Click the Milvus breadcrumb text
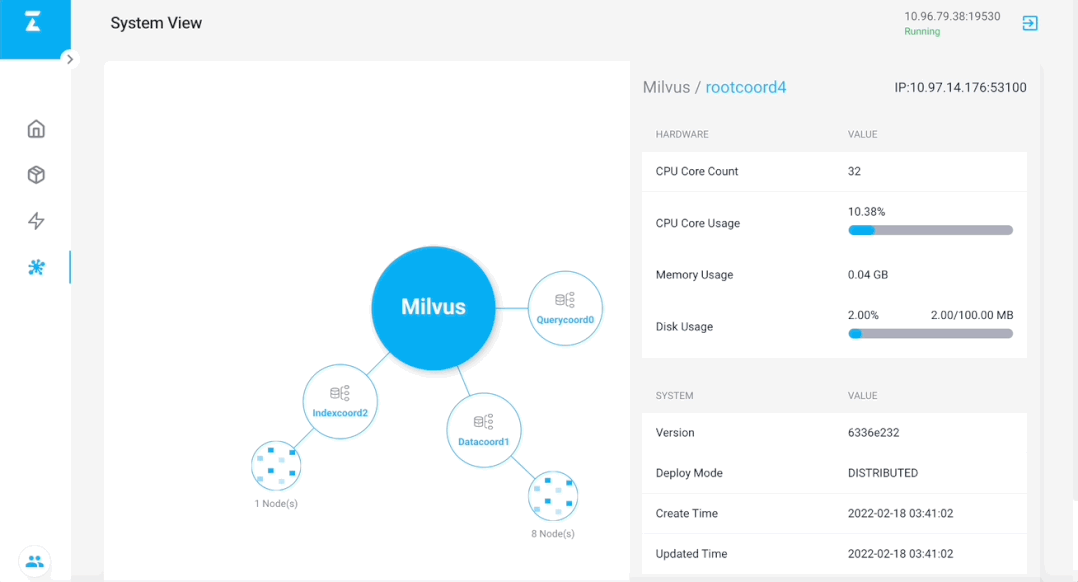 [x=666, y=87]
